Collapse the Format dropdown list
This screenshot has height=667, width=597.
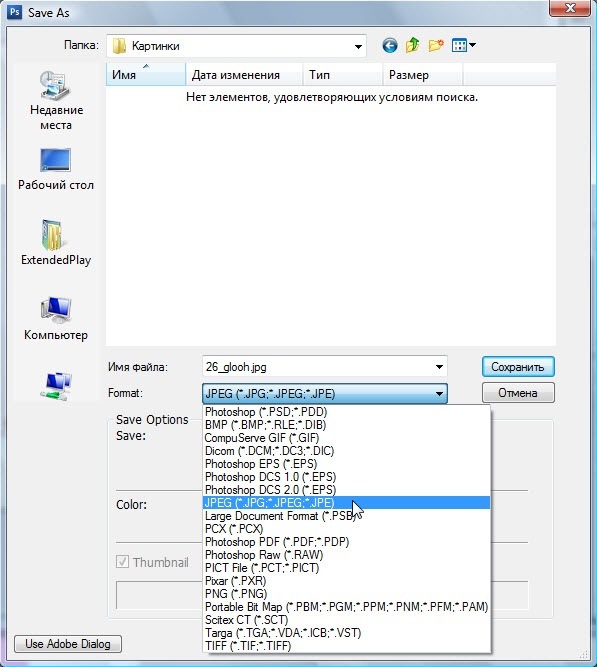point(439,393)
